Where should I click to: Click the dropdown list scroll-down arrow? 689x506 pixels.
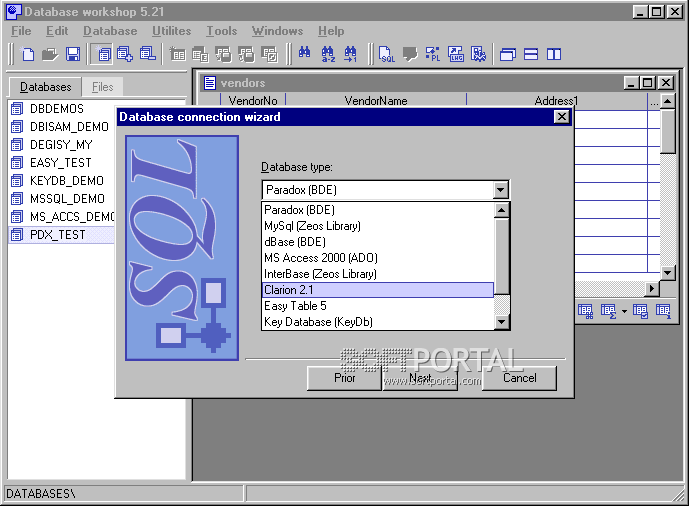pyautogui.click(x=501, y=322)
